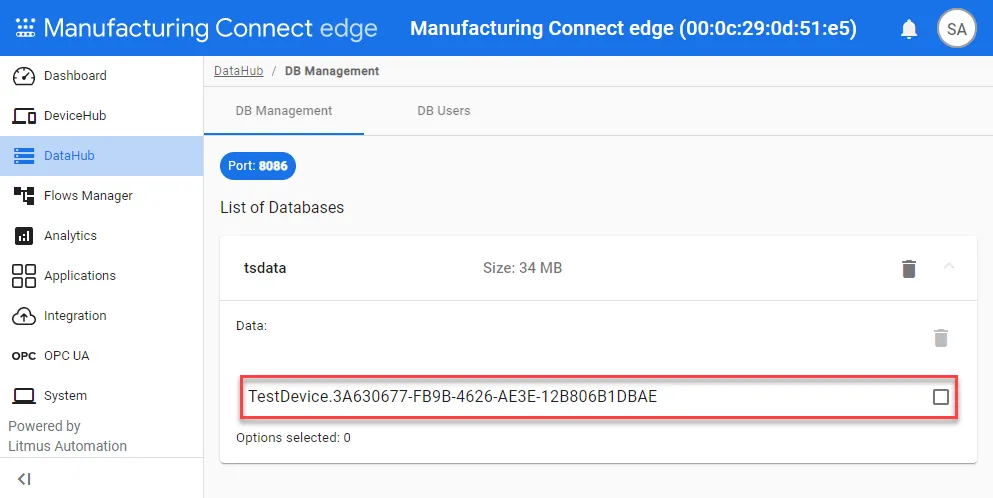The width and height of the screenshot is (993, 498).
Task: Switch to the DB Users tab
Action: click(444, 111)
